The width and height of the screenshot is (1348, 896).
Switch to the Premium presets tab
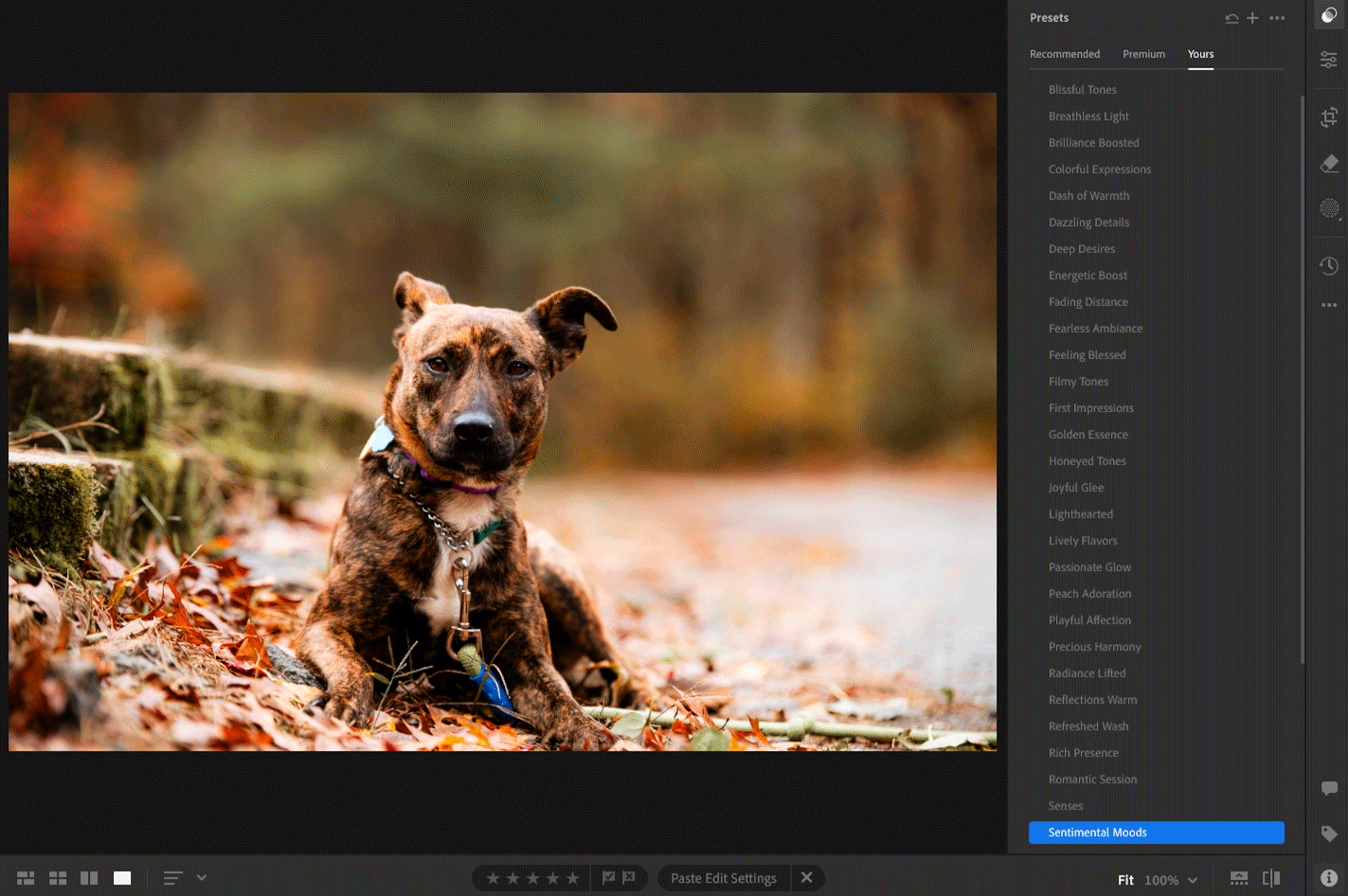(1143, 54)
